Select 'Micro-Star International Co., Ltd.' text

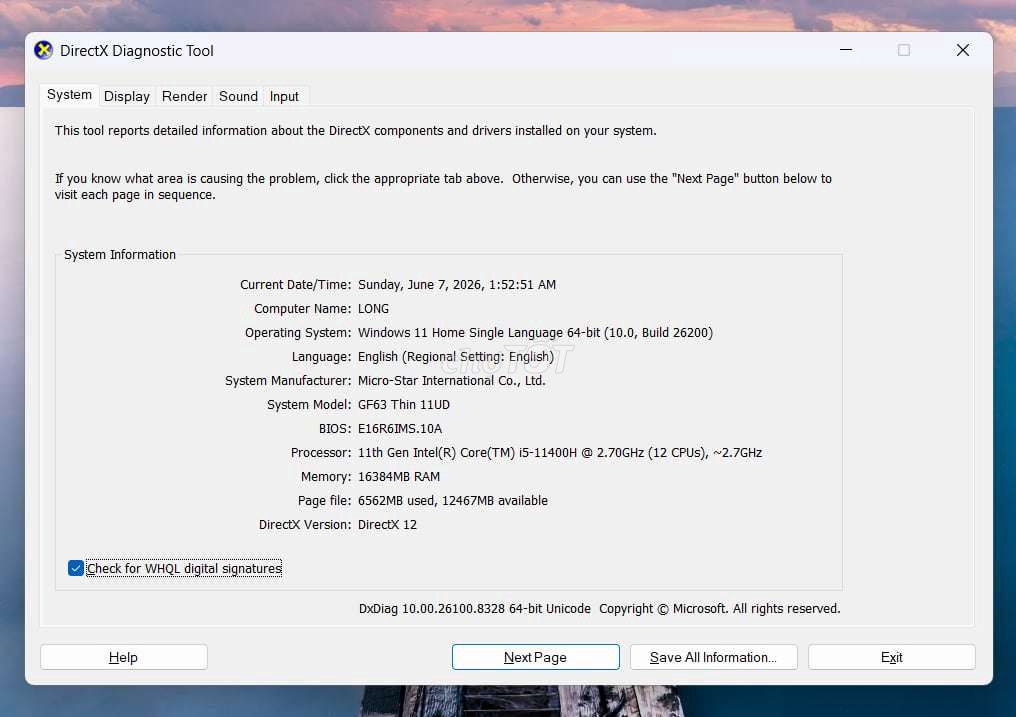(x=452, y=381)
